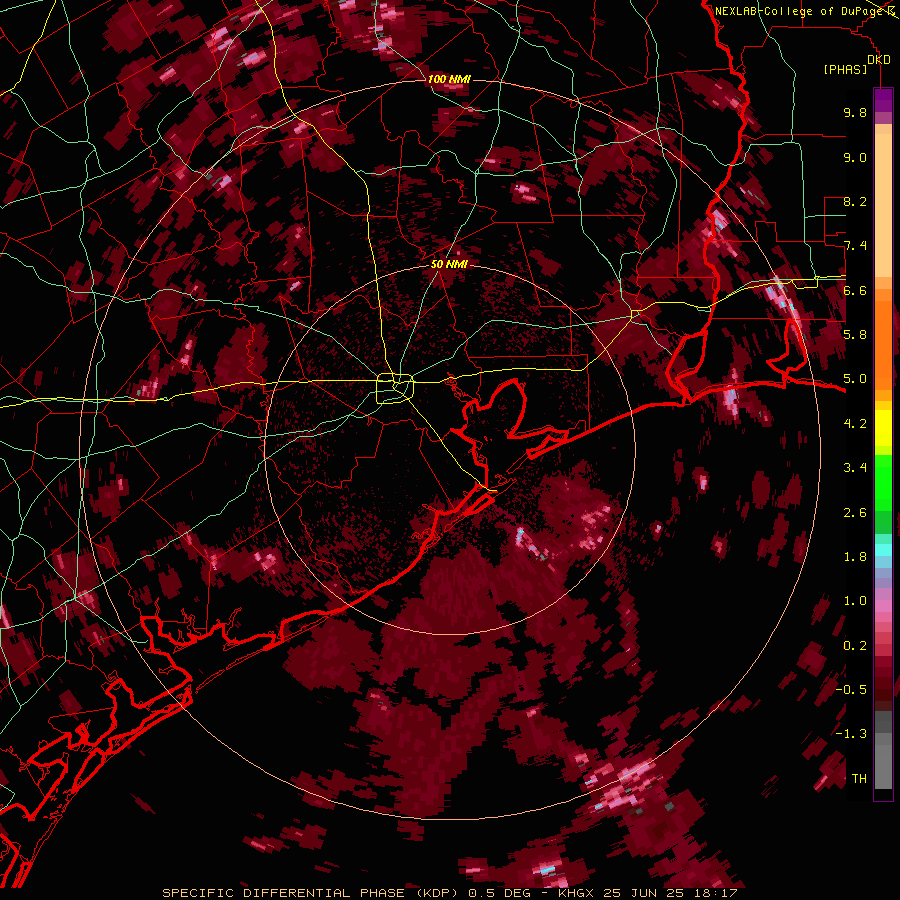Click the 8.2 legend value
The height and width of the screenshot is (900, 900).
pos(855,201)
